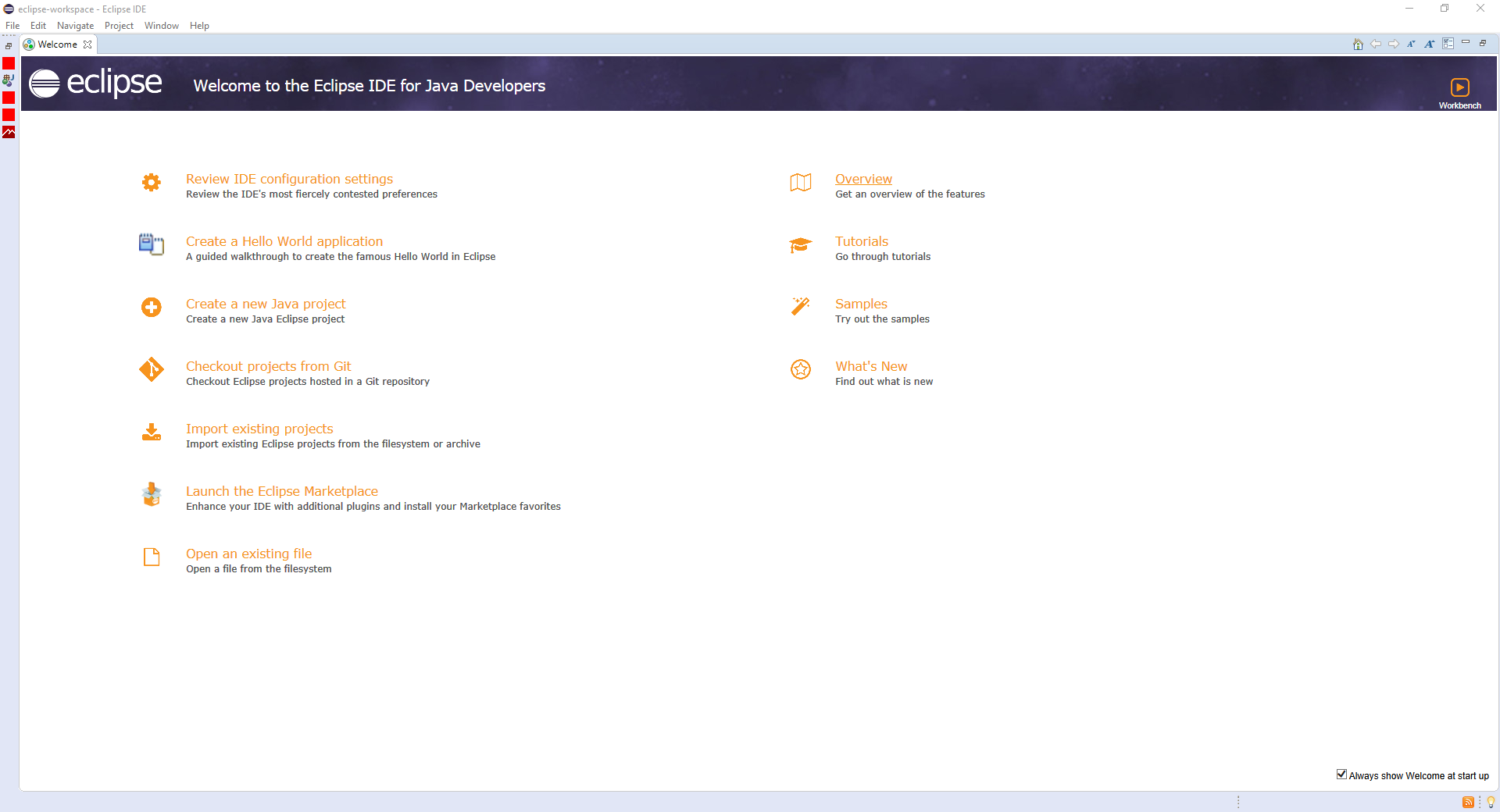Viewport: 1500px width, 812px height.
Task: Restore down the Eclipse window
Action: click(1445, 9)
